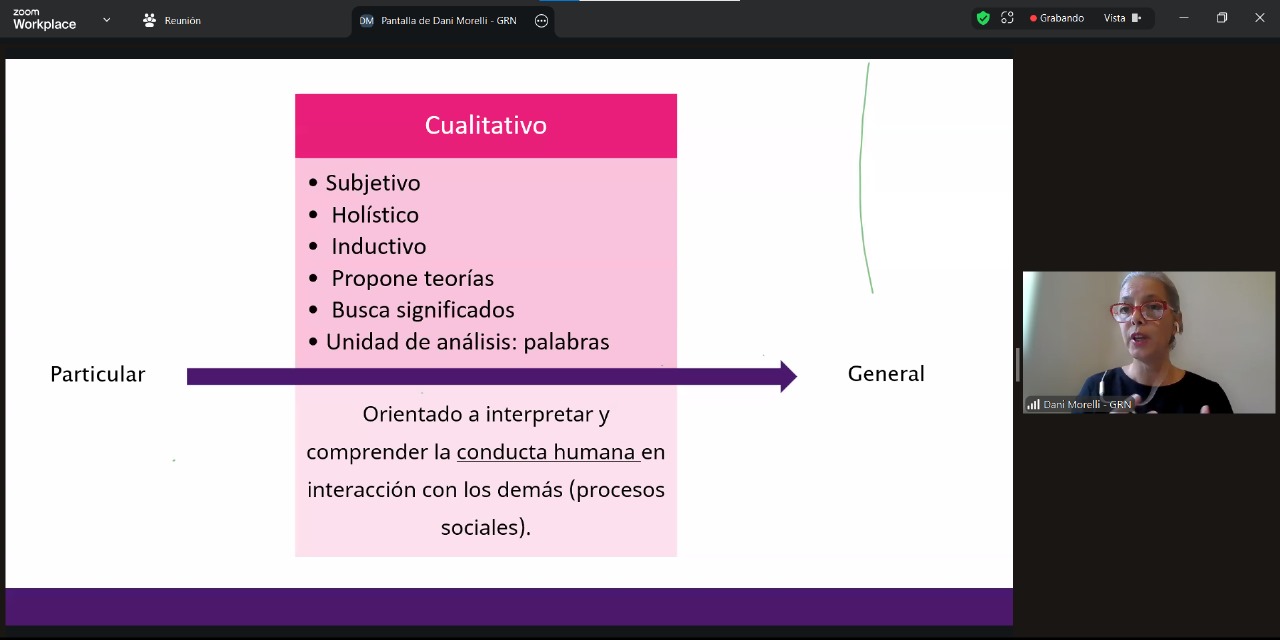
Task: Click the Cualitativo slide header
Action: [486, 125]
